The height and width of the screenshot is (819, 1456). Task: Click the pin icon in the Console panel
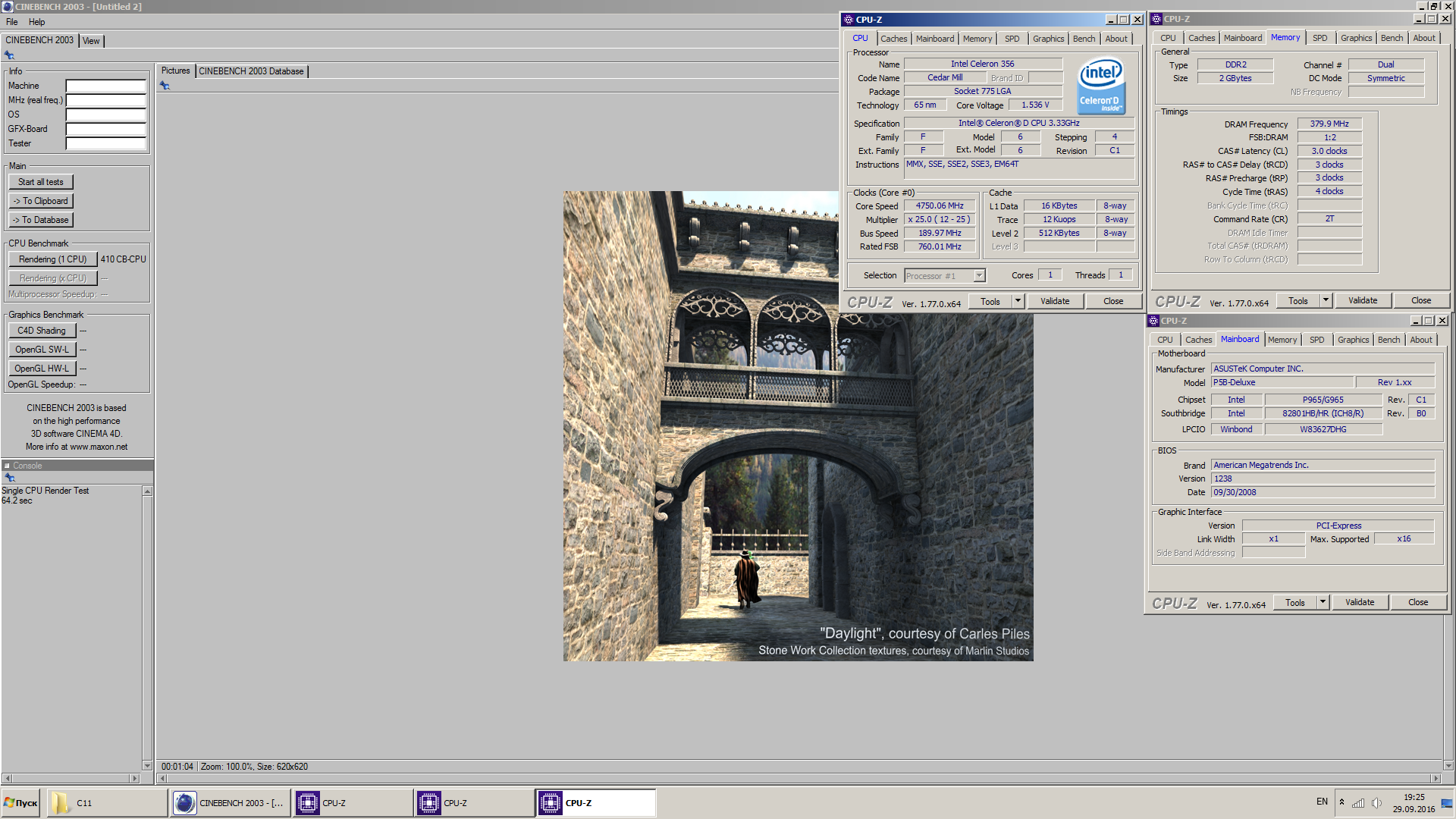(10, 478)
